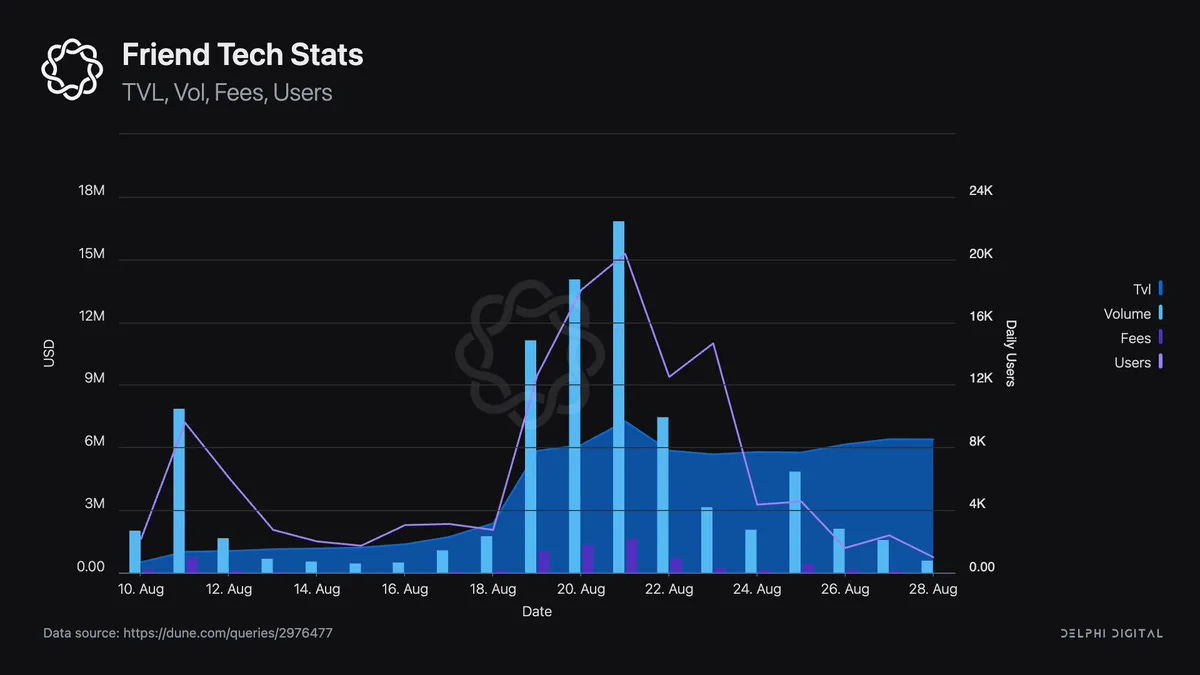Click the users line peak at 21 Aug
The width and height of the screenshot is (1200, 675).
625,255
